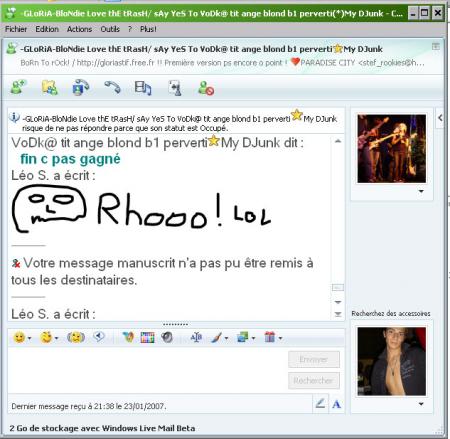Launch the games chess-piece icon
This screenshot has width=450, height=439.
[x=175, y=88]
